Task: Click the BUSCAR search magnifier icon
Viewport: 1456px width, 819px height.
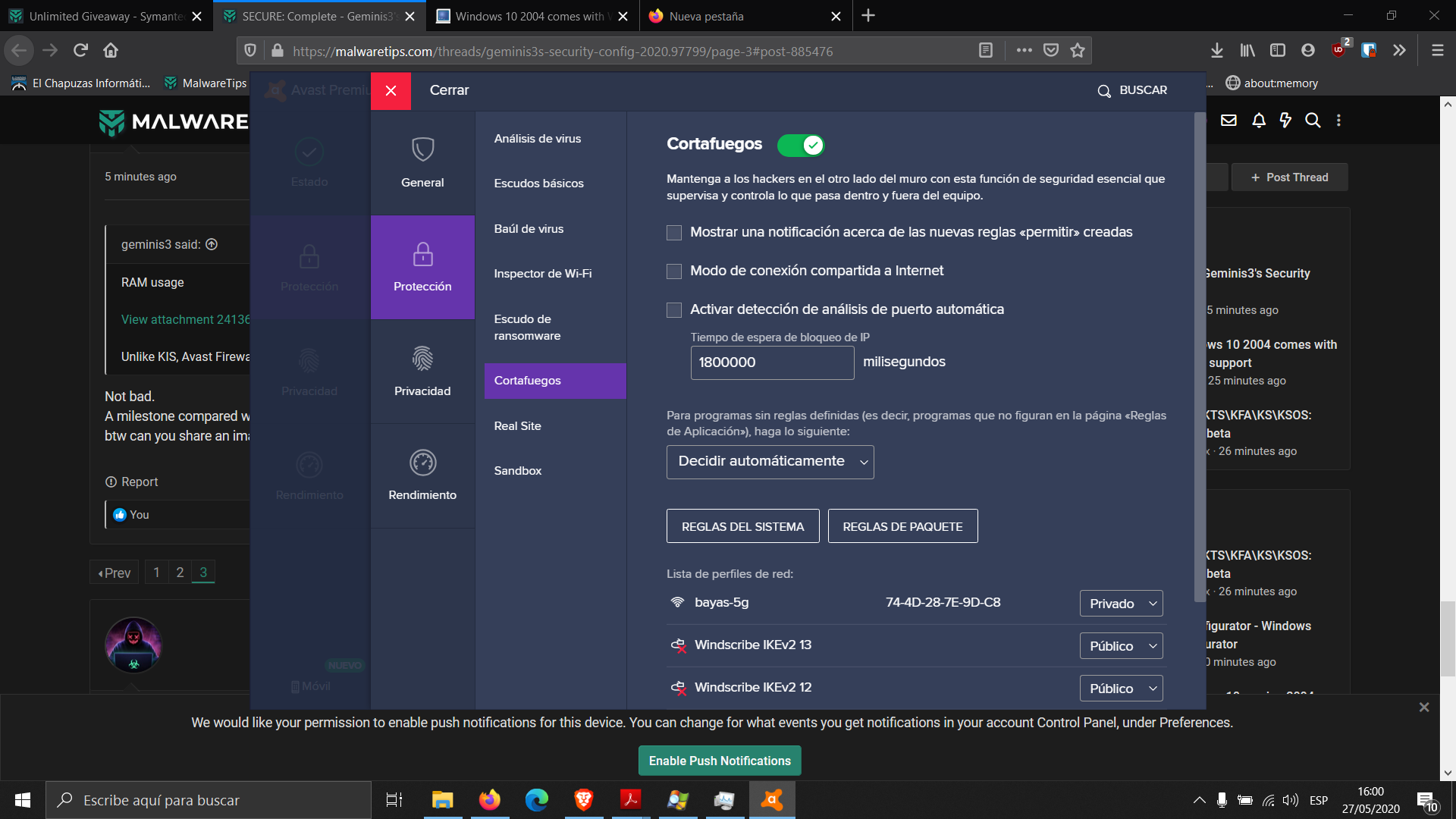Action: point(1104,91)
